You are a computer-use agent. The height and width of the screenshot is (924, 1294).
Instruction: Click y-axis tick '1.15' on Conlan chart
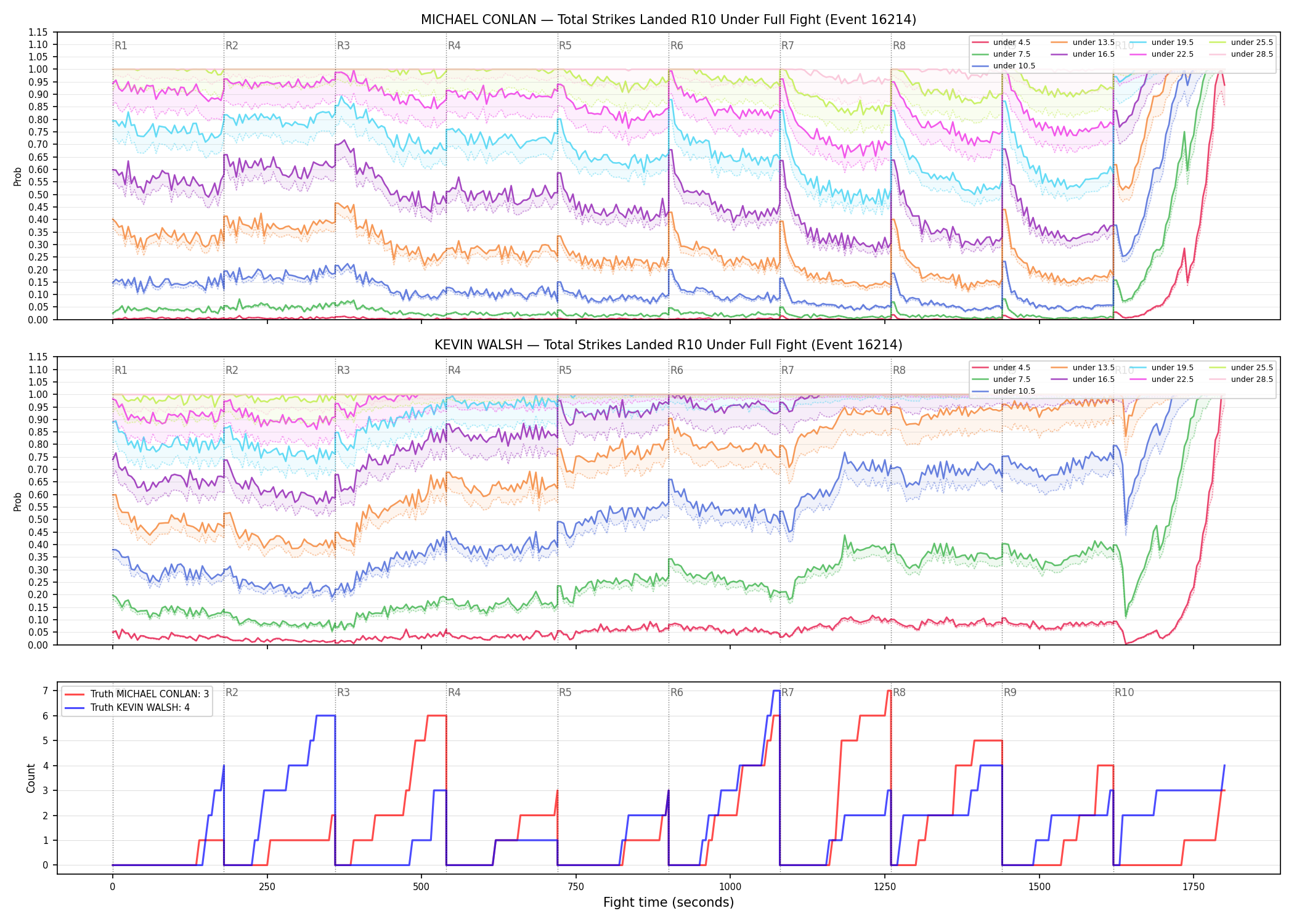[x=38, y=32]
